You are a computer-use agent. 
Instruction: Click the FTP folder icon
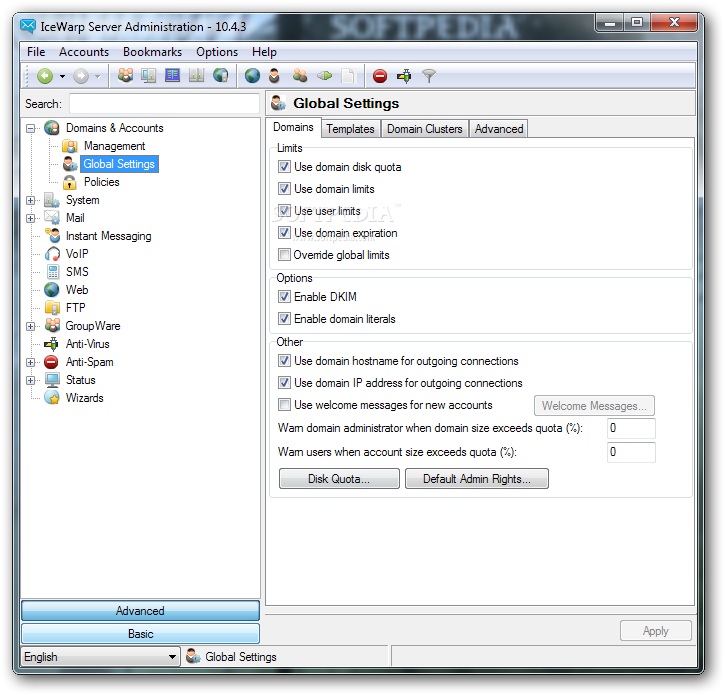tap(52, 308)
